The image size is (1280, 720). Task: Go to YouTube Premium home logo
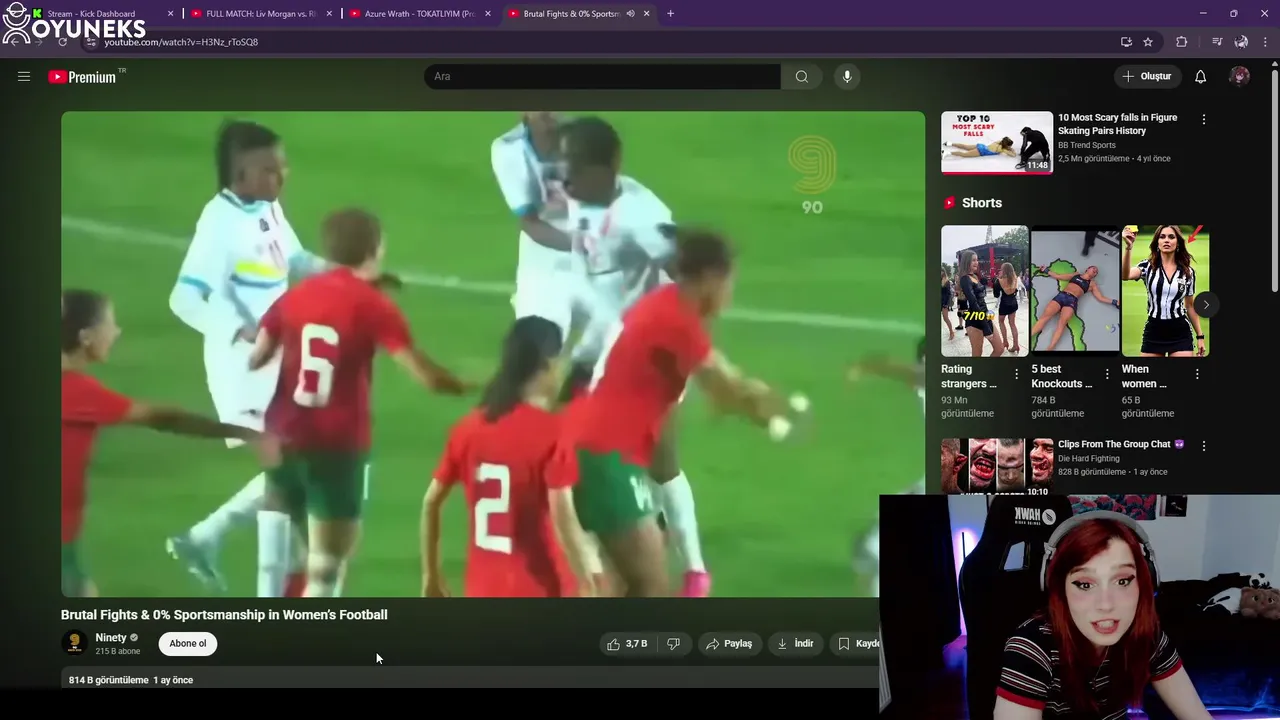click(x=83, y=77)
